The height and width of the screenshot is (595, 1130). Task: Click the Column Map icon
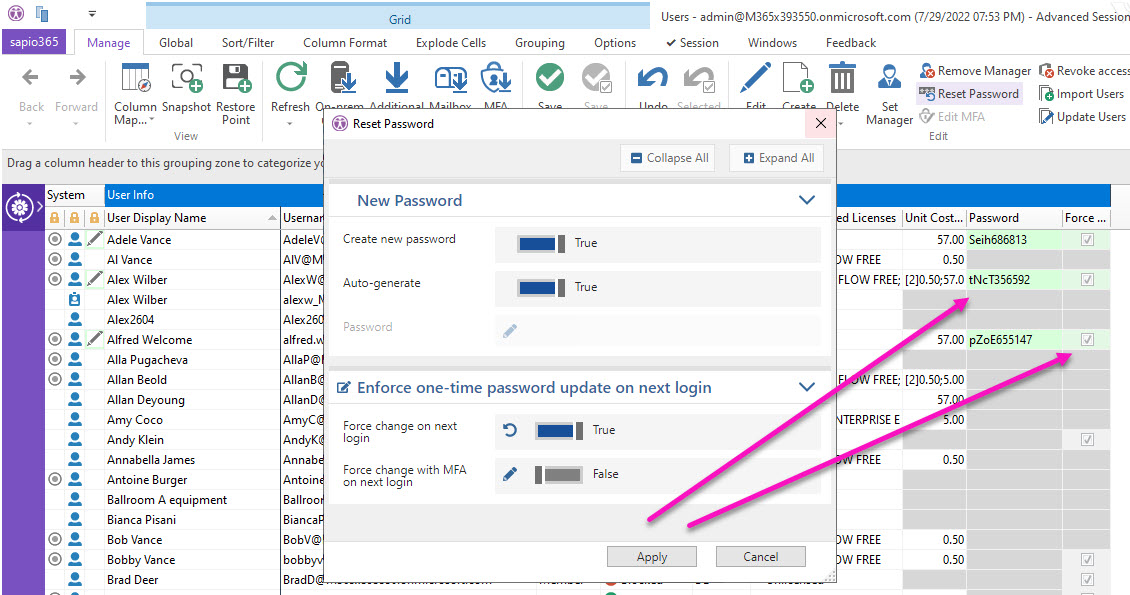click(135, 79)
